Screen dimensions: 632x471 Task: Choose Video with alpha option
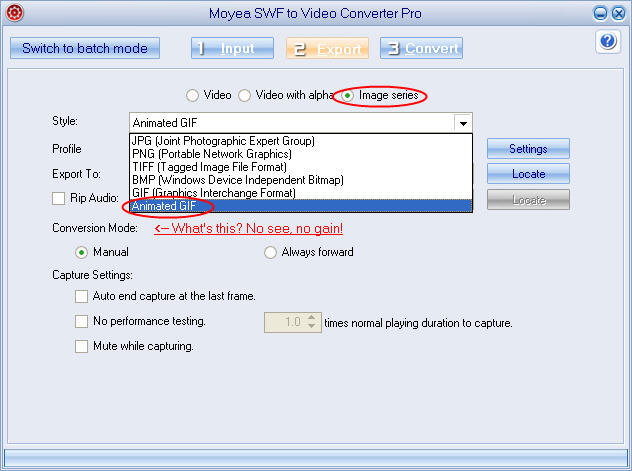(x=244, y=95)
